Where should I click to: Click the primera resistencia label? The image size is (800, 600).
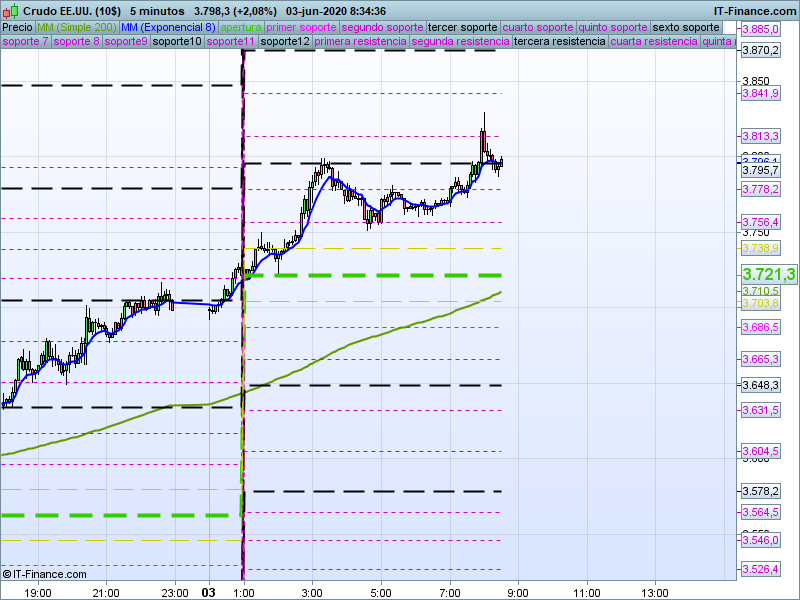(360, 42)
